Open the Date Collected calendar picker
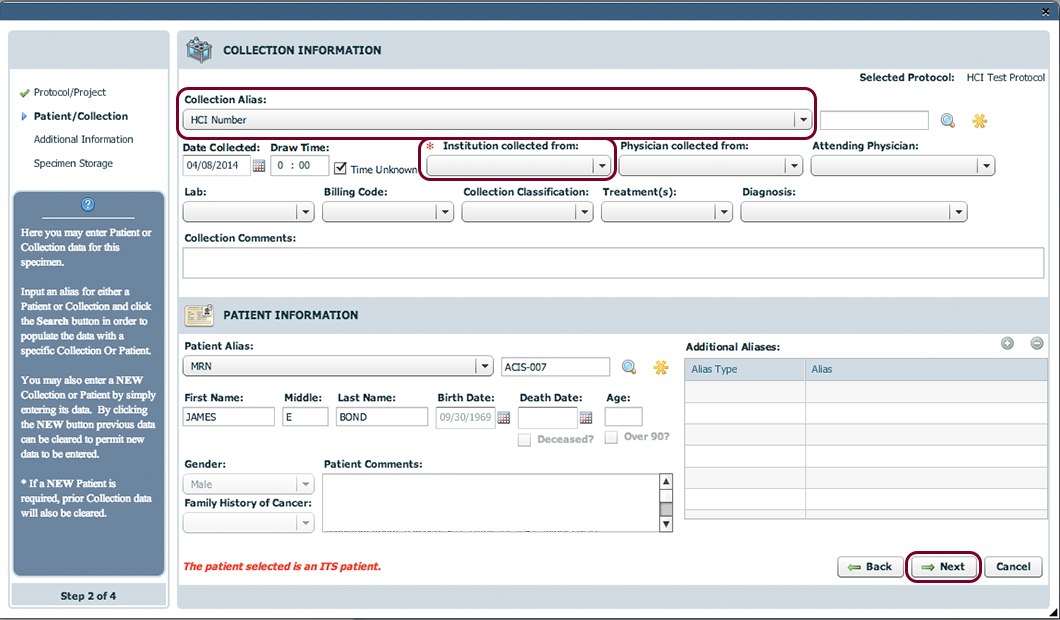The width and height of the screenshot is (1060, 620). pos(259,166)
